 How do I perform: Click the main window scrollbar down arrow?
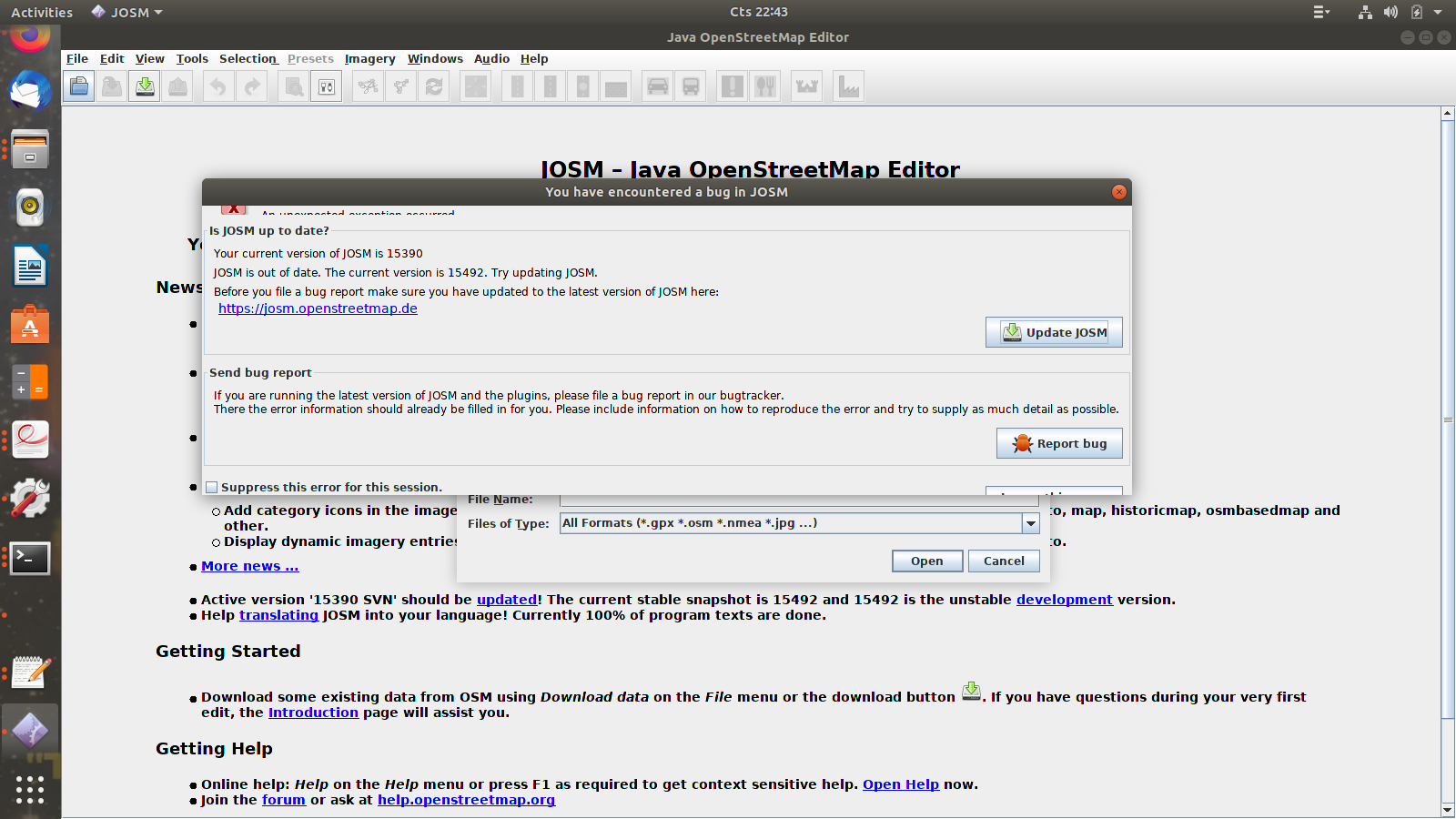click(1448, 810)
